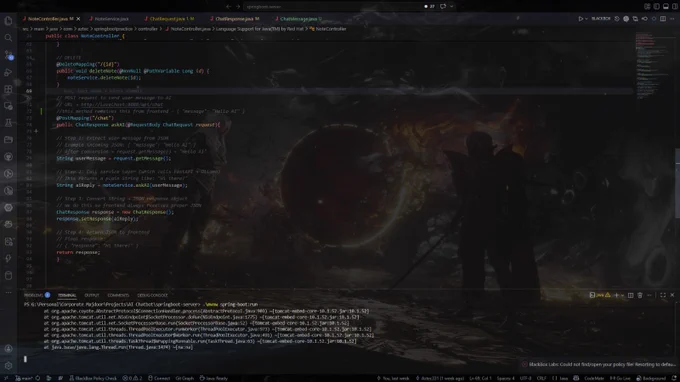The height and width of the screenshot is (382, 680).
Task: Open the database icon in activity bar
Action: [x=8, y=275]
